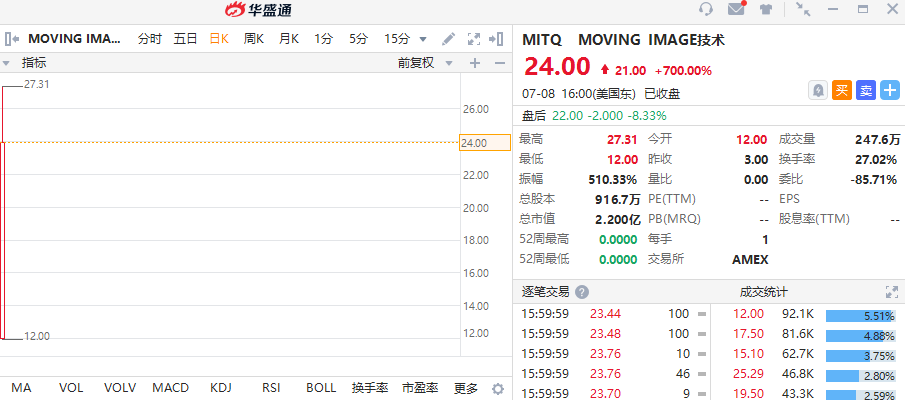Select the 日K chart tab
Image resolution: width=905 pixels, height=400 pixels.
pos(219,39)
